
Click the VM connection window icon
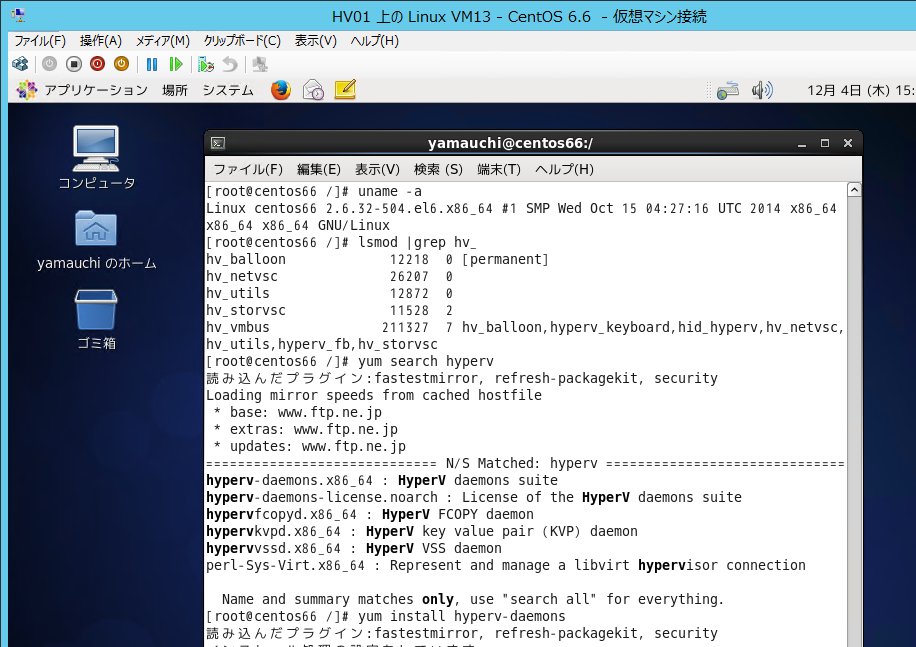[18, 16]
